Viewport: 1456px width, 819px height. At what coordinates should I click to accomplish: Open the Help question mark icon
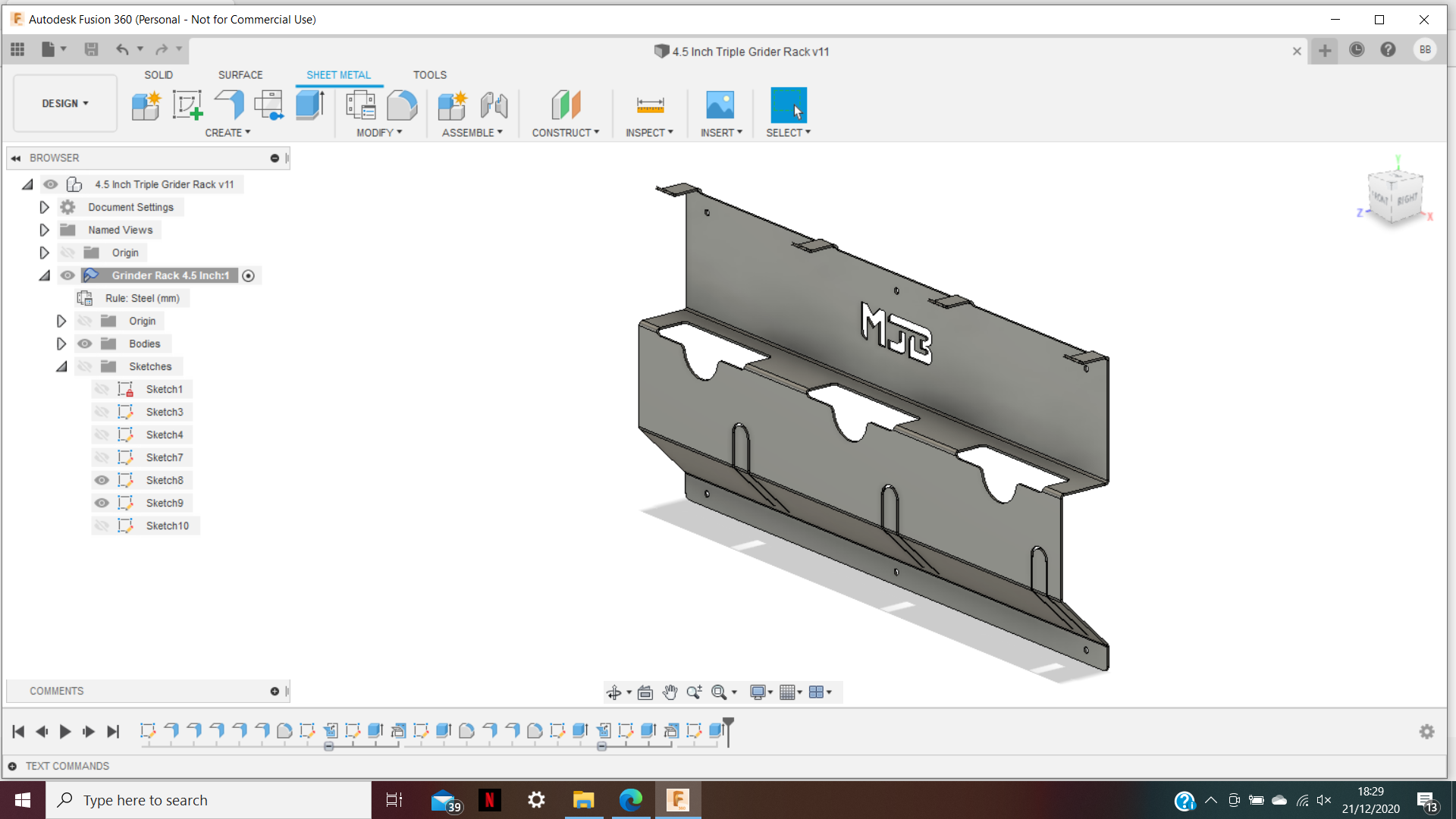click(1388, 49)
